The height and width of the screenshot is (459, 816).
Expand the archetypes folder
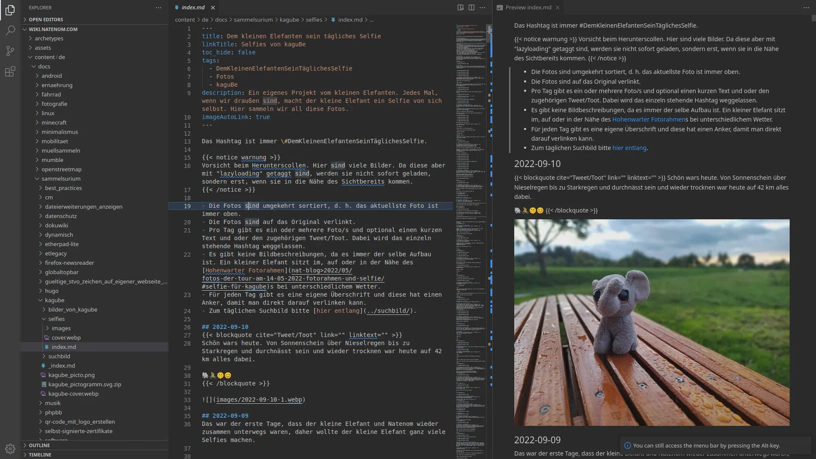[49, 39]
